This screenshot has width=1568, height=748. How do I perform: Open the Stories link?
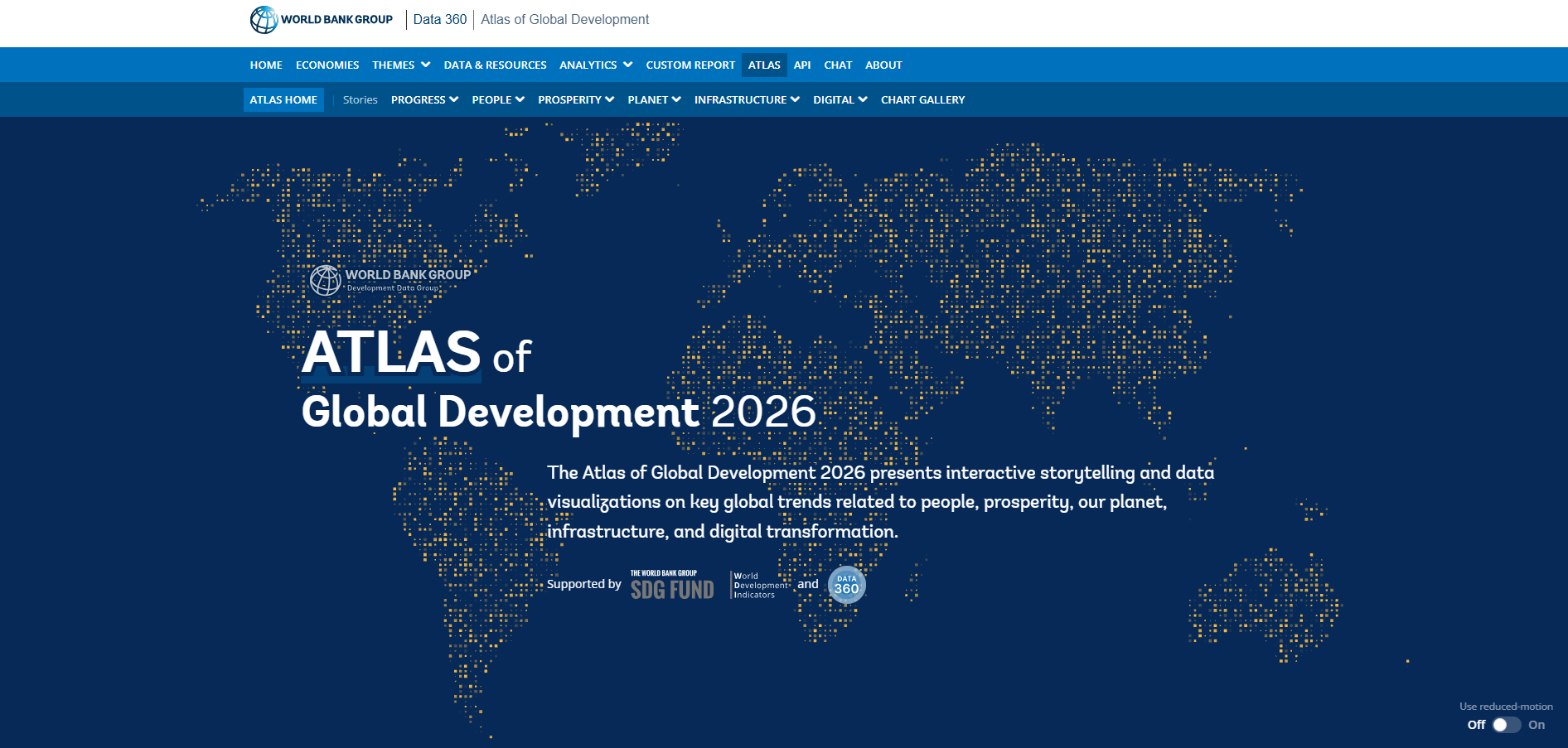360,99
